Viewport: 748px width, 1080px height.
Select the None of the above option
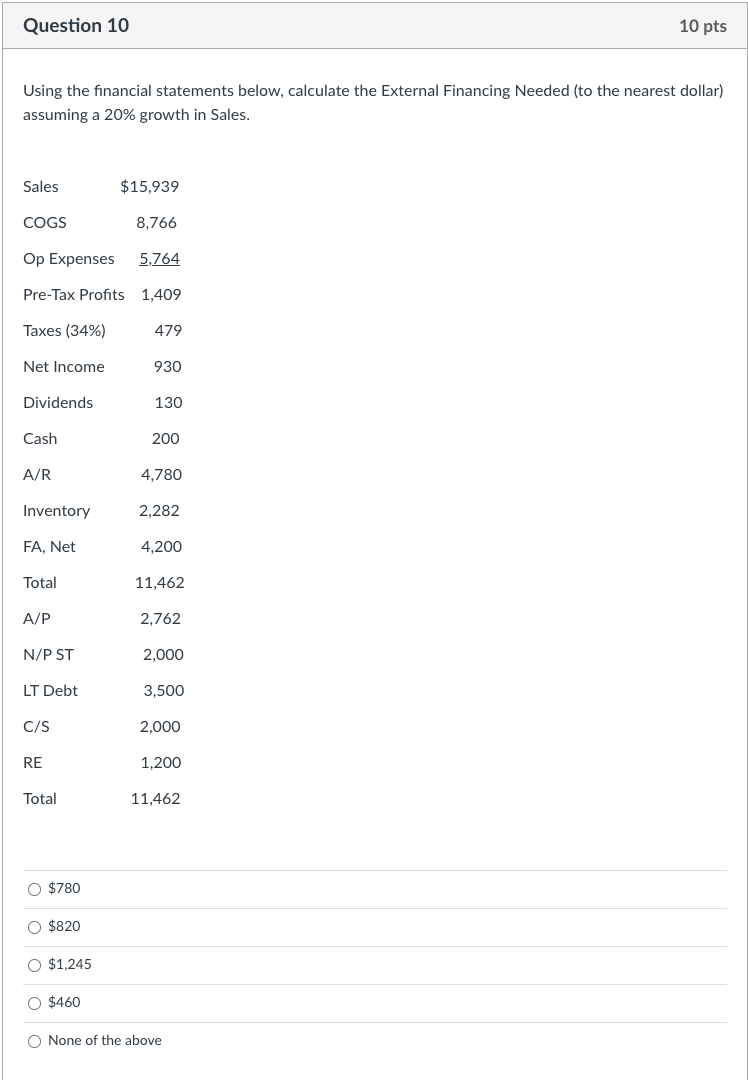tap(35, 1041)
